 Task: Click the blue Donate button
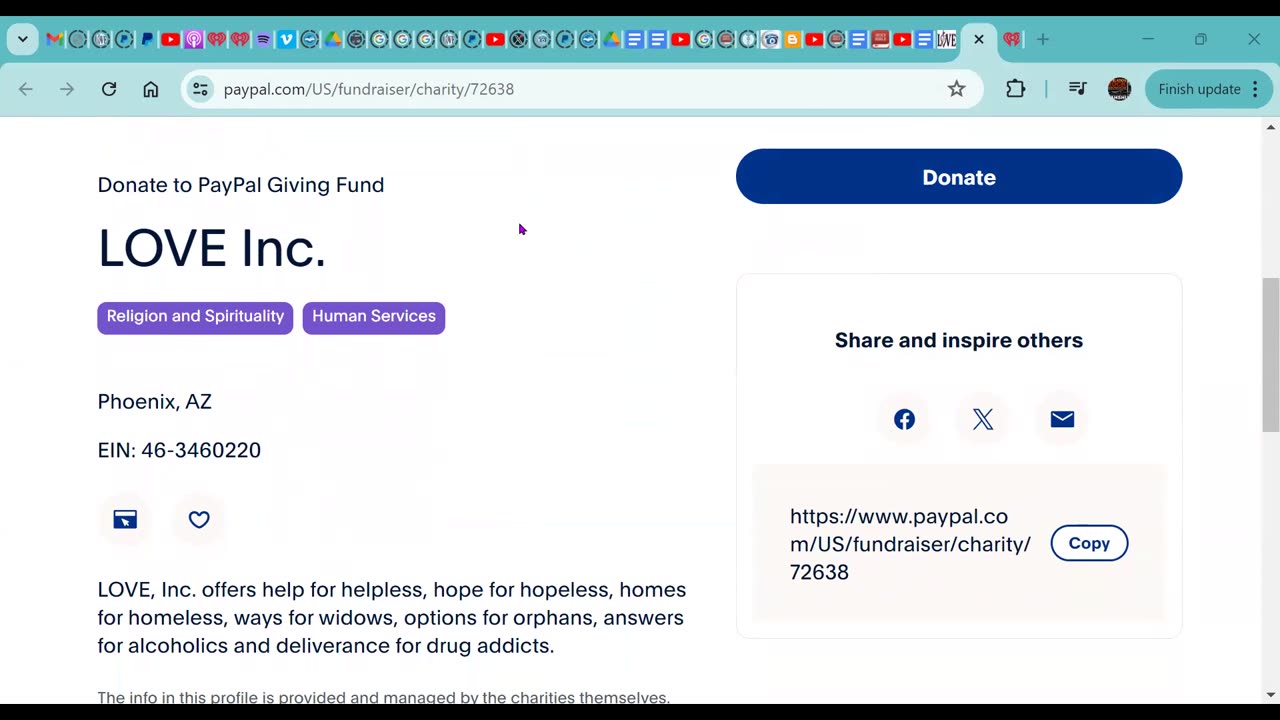pyautogui.click(x=959, y=177)
